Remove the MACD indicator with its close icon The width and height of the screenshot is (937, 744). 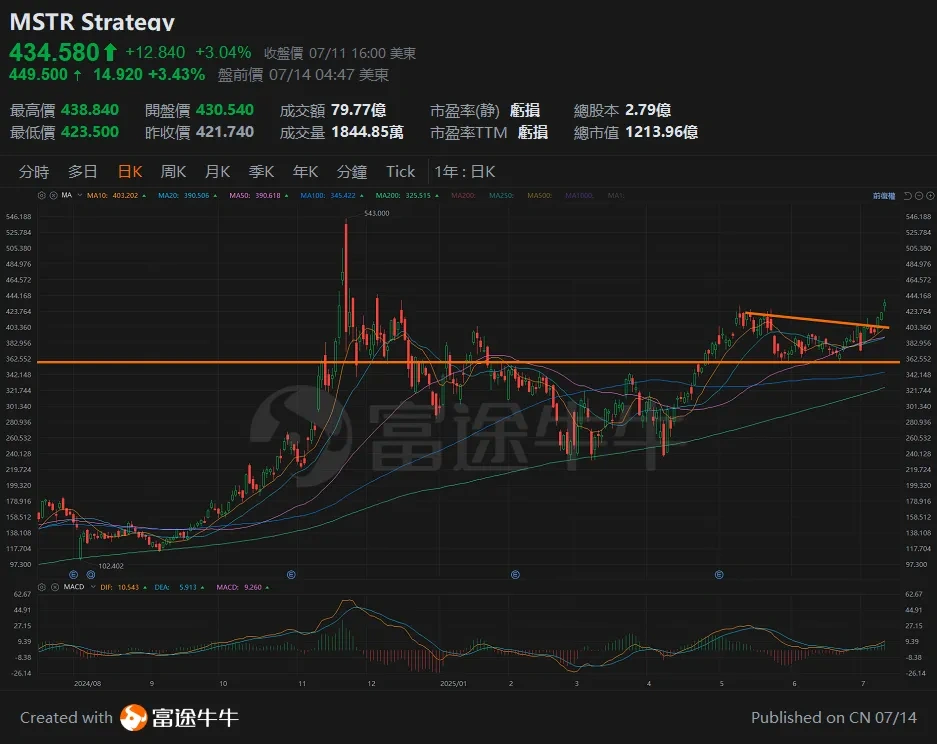[x=55, y=587]
